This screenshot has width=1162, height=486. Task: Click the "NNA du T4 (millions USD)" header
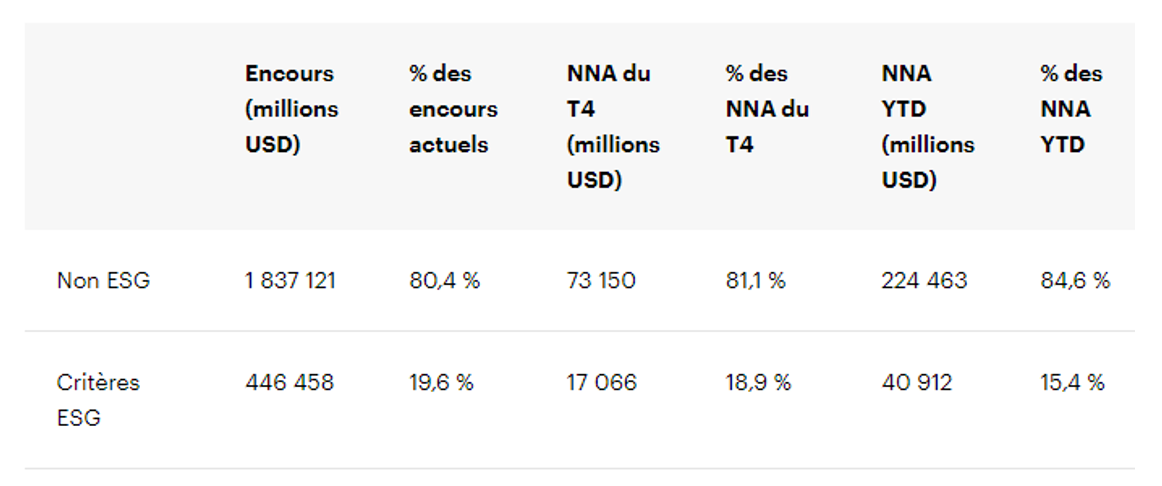pyautogui.click(x=613, y=127)
